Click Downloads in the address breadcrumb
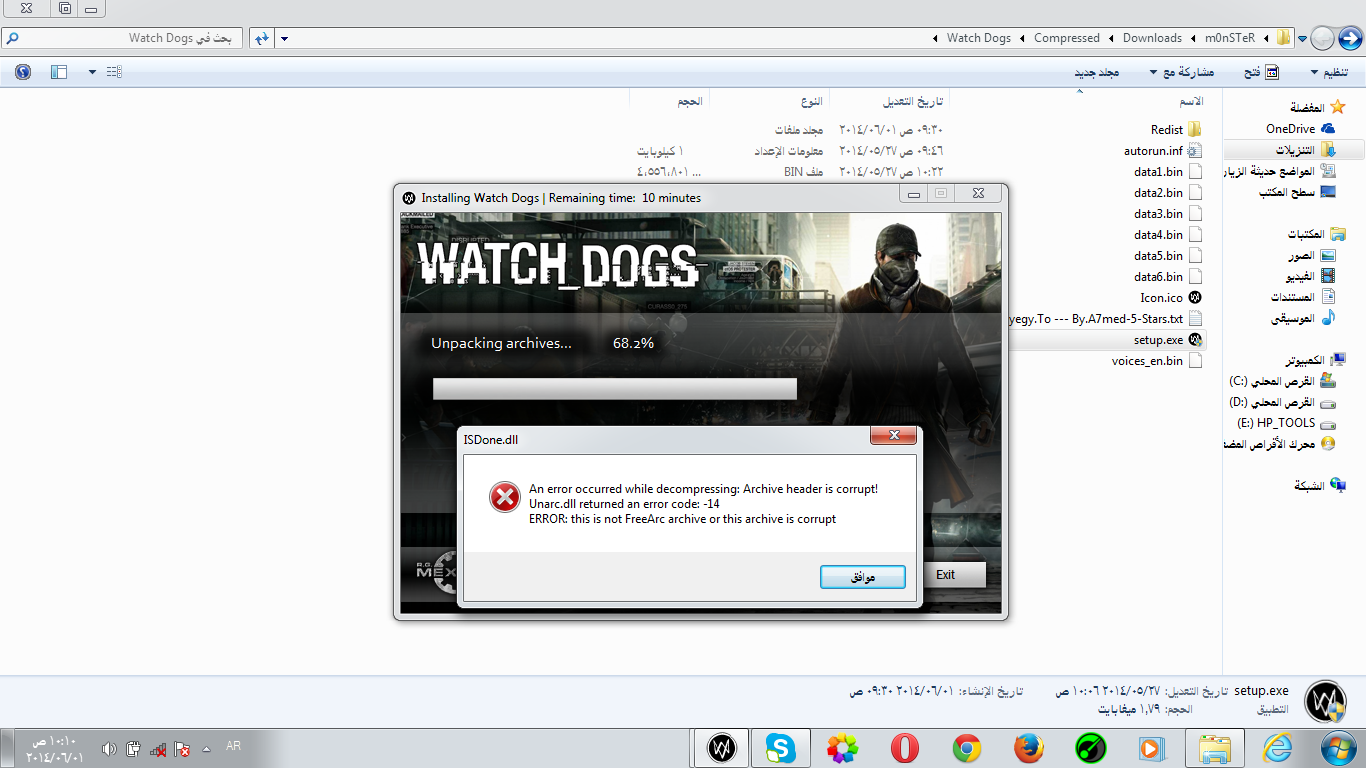This screenshot has width=1366, height=768. point(1152,38)
